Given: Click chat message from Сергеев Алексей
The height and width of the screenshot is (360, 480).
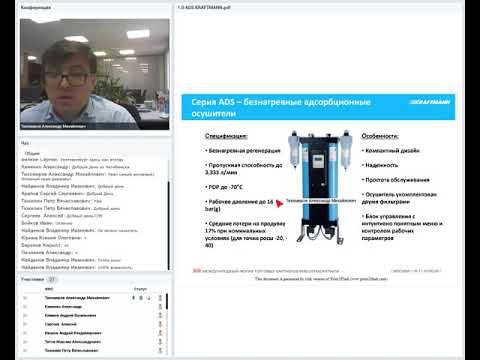Looking at the screenshot, I should tap(62, 216).
